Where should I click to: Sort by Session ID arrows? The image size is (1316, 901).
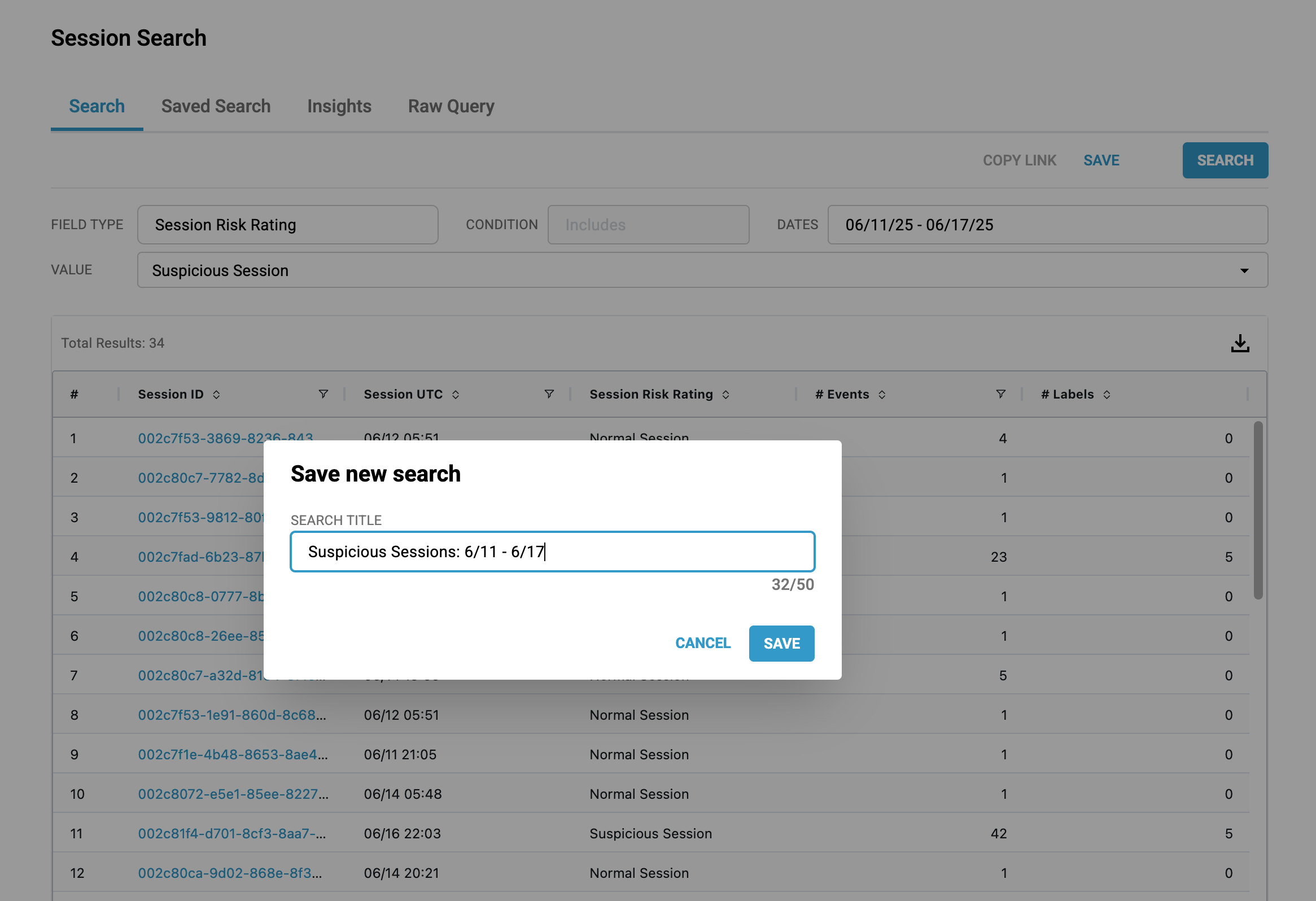coord(216,395)
